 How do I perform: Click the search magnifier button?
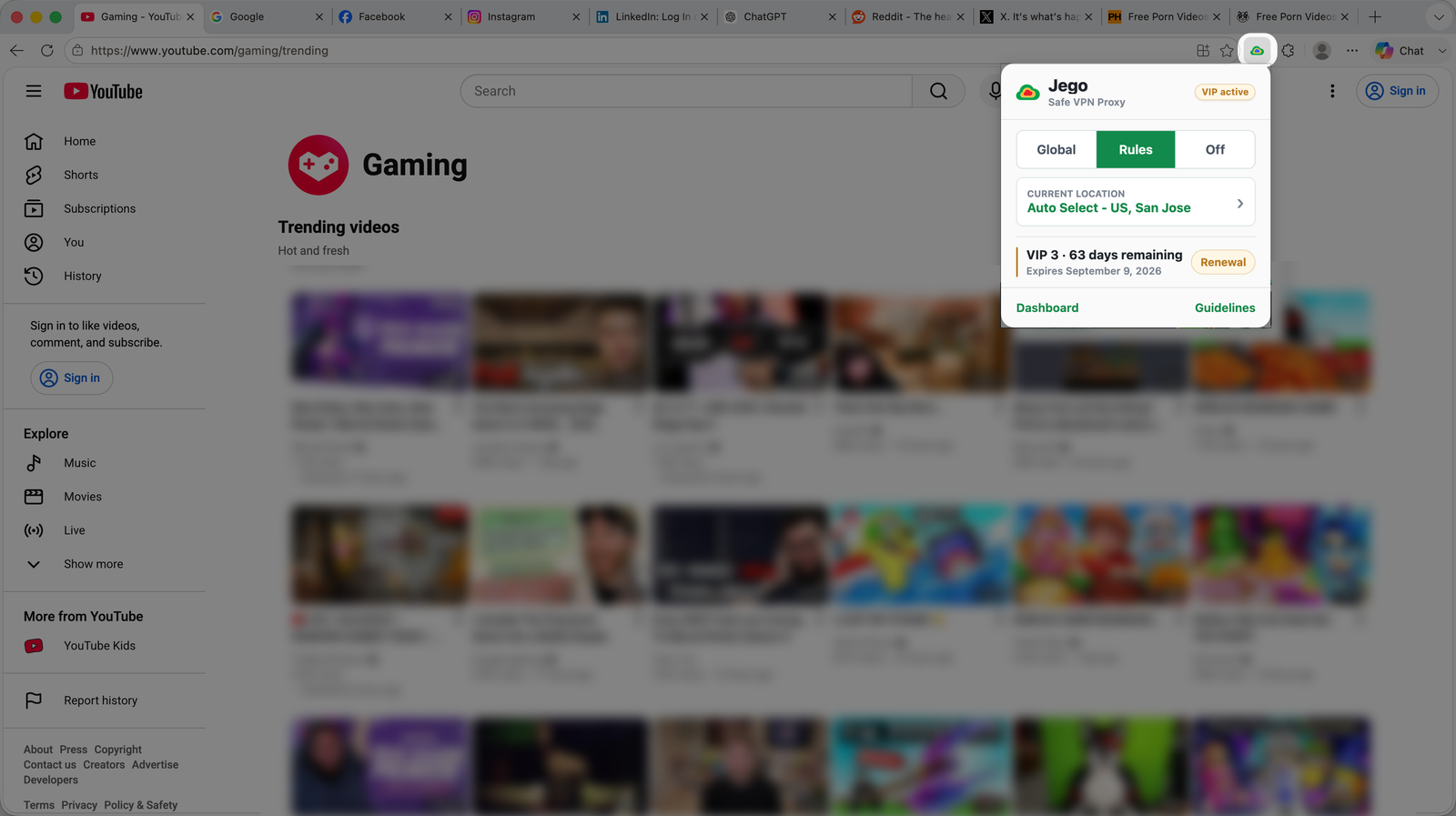938,91
